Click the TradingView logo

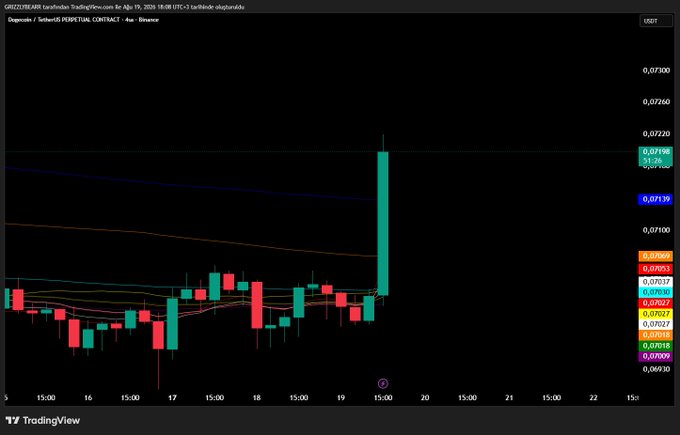(x=43, y=420)
